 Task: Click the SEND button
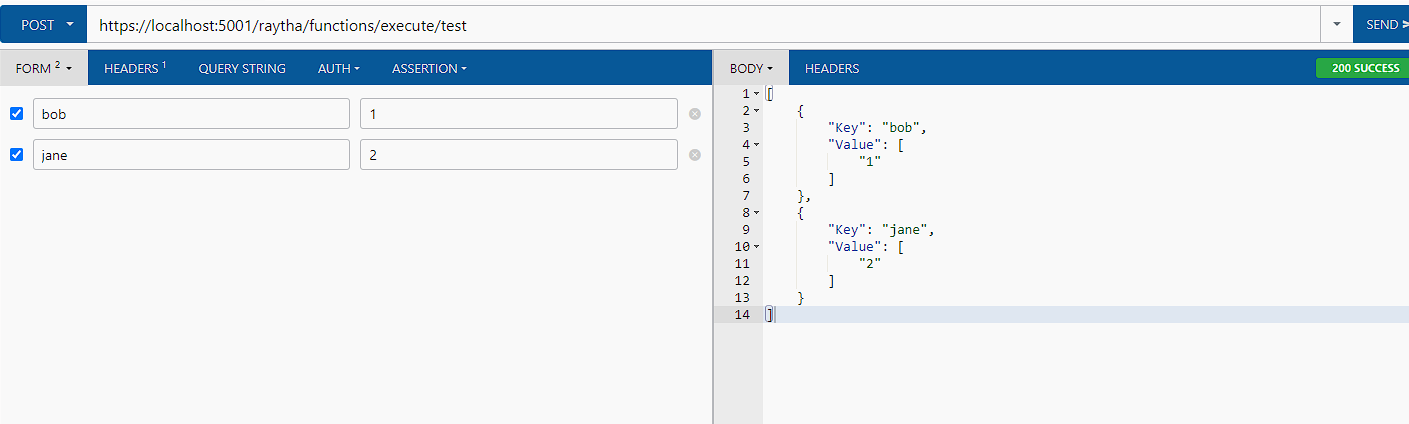pyautogui.click(x=1381, y=25)
